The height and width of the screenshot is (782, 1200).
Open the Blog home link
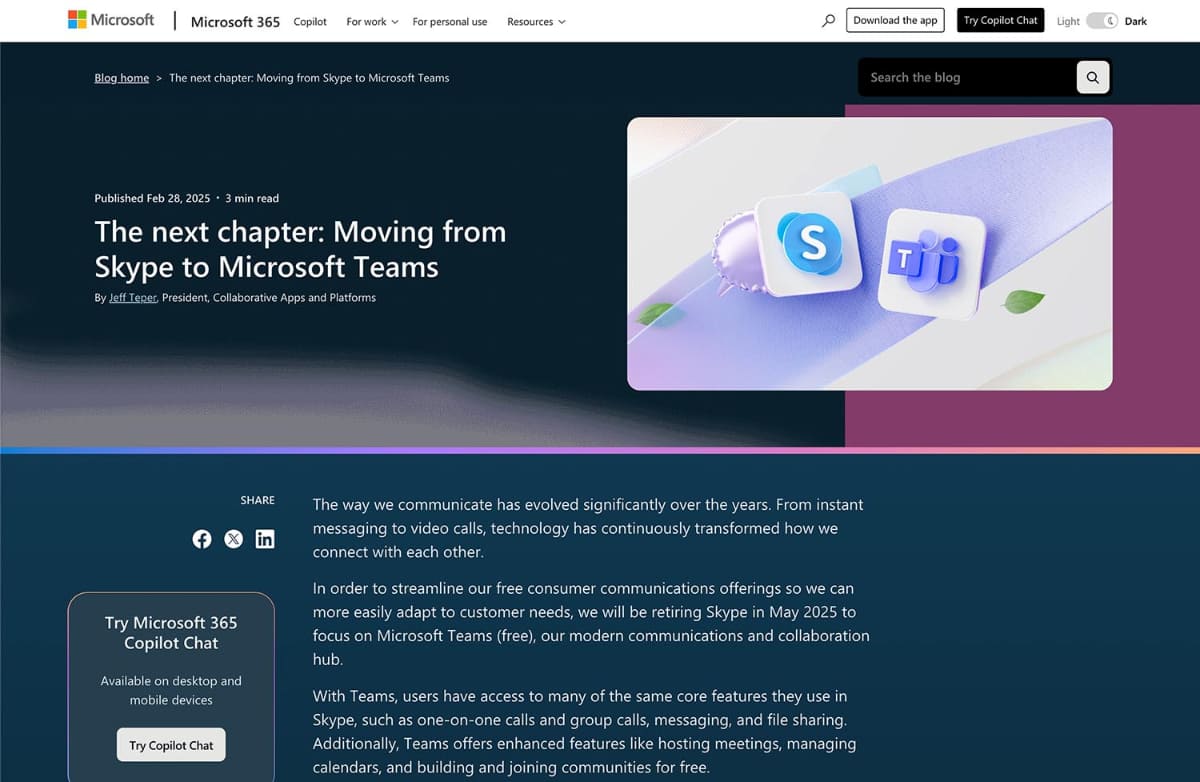pyautogui.click(x=121, y=77)
